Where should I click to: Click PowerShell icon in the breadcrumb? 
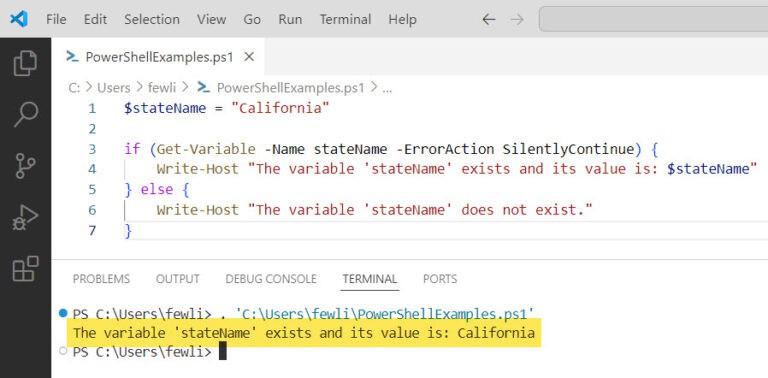coord(203,88)
